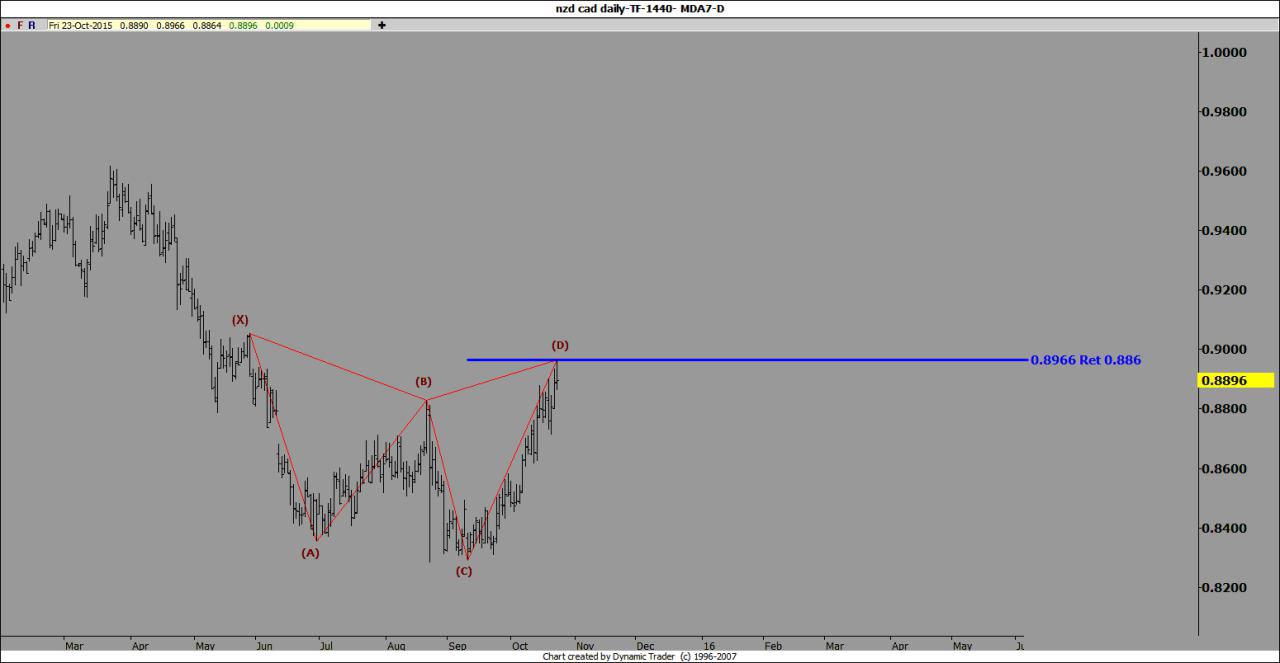This screenshot has width=1280, height=663.
Task: Click the 0.9400 price axis label
Action: (1225, 231)
